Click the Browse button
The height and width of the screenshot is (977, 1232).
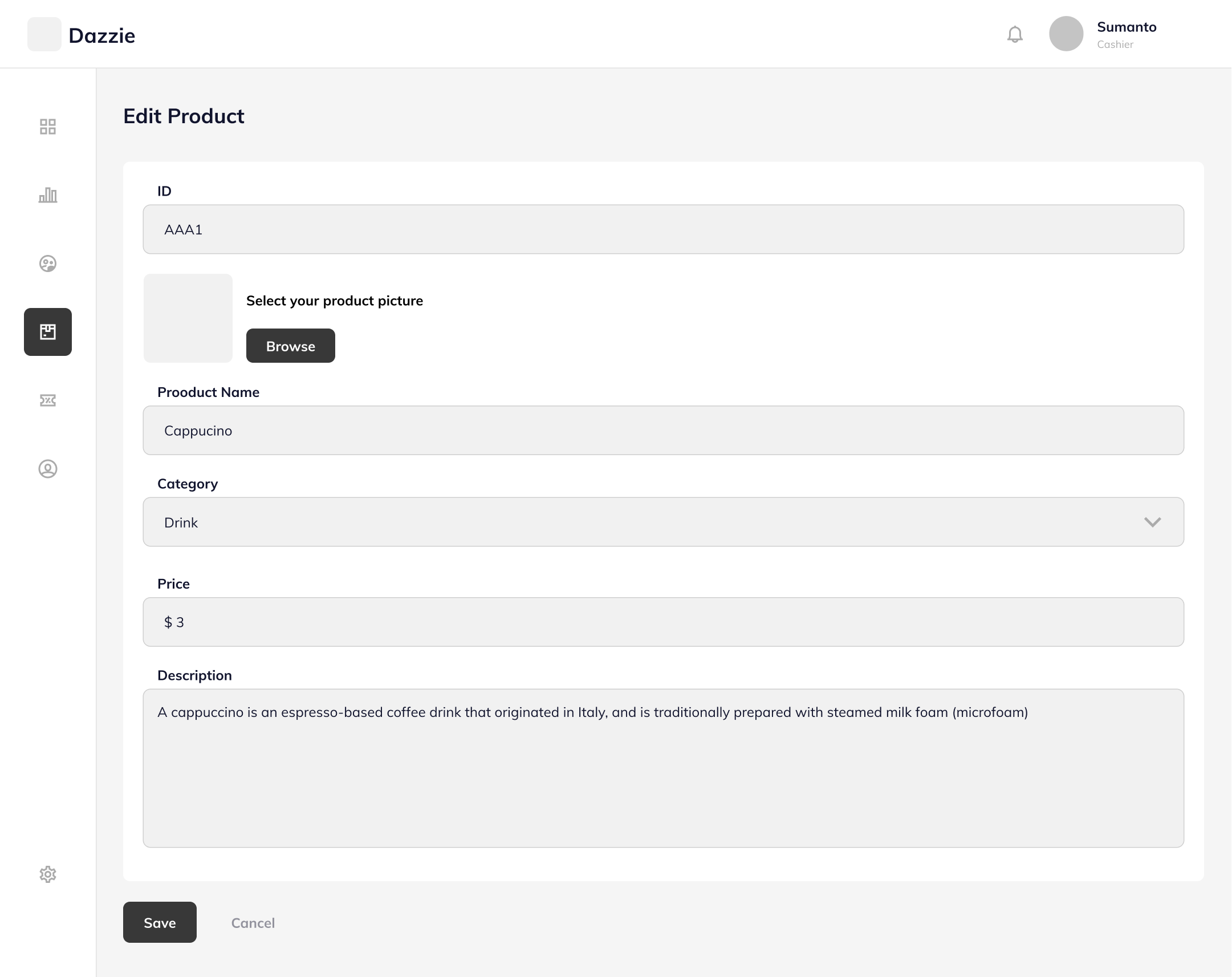[291, 346]
